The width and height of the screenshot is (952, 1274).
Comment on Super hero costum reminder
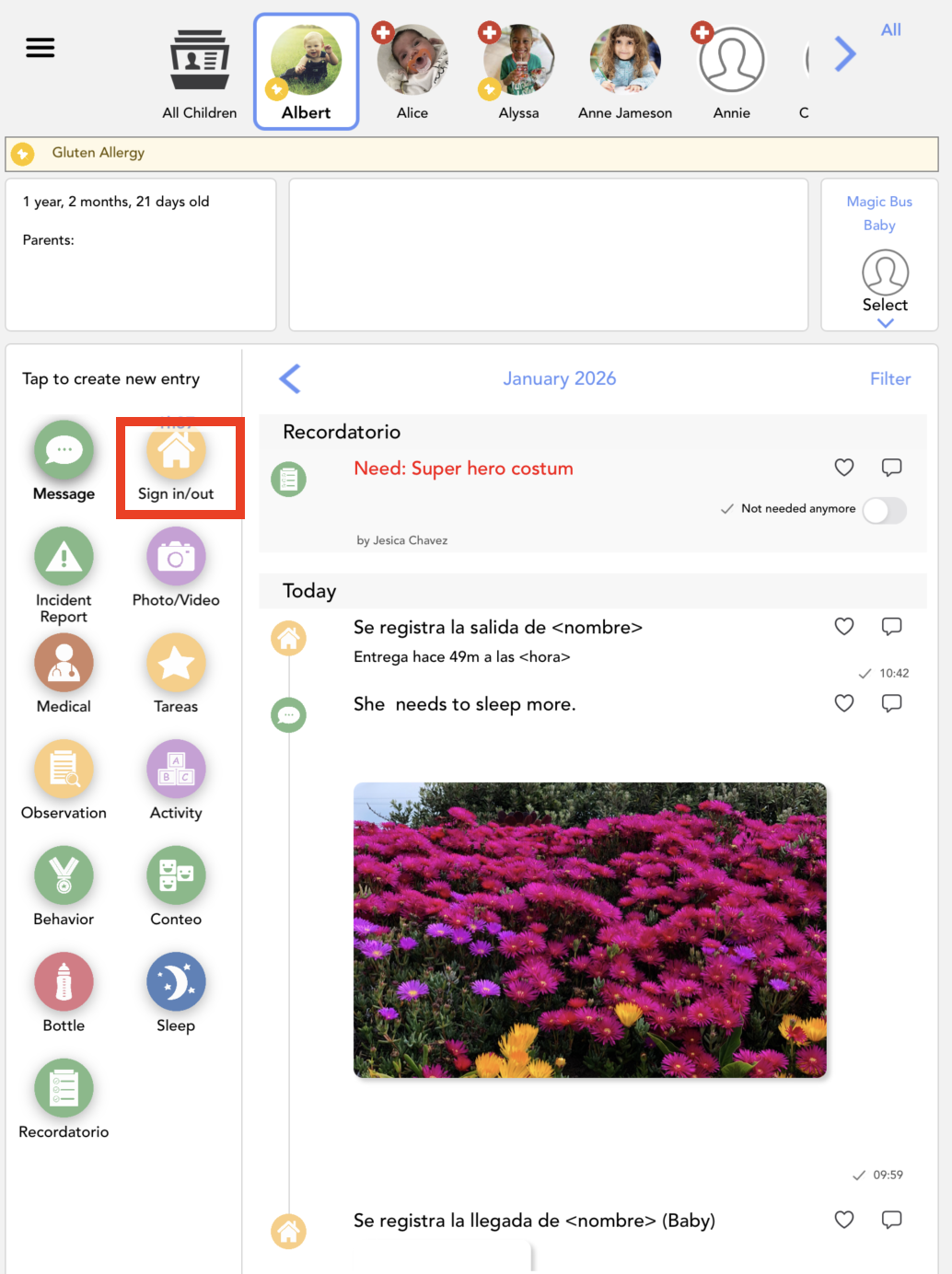[x=891, y=468]
